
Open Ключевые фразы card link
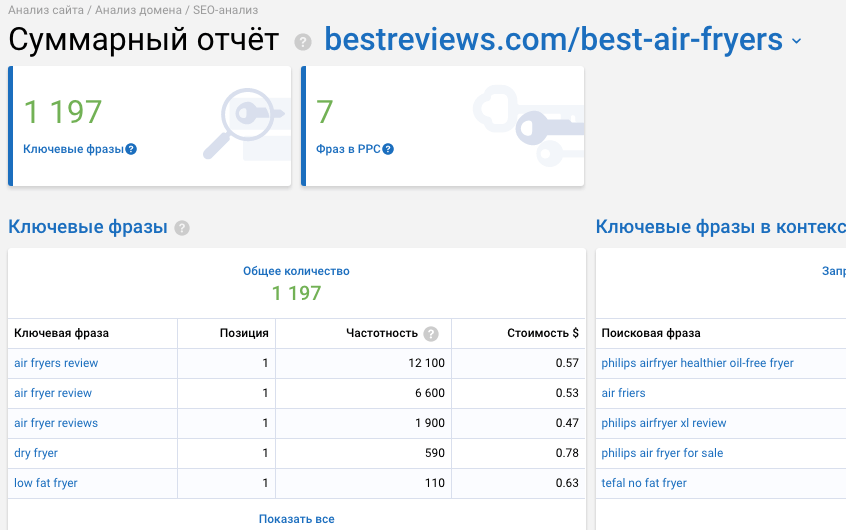pos(73,149)
